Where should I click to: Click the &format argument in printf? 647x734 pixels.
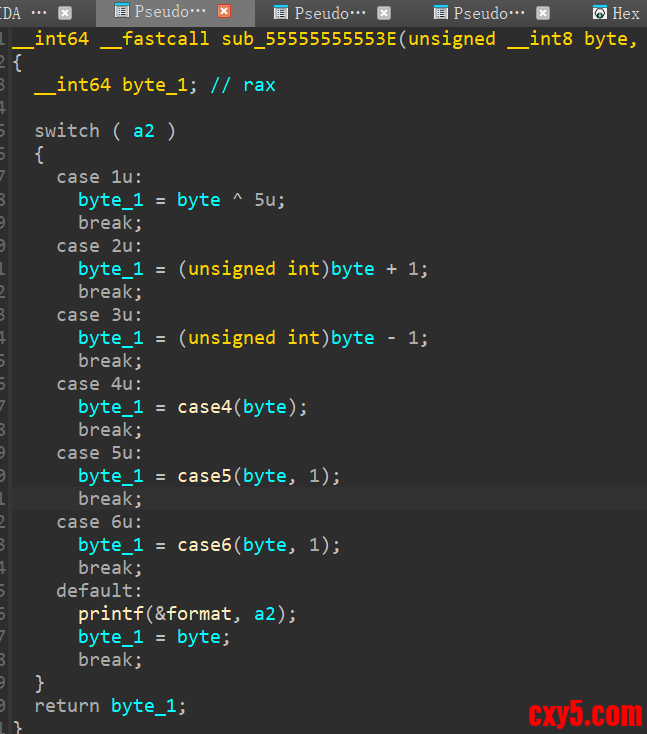194,614
